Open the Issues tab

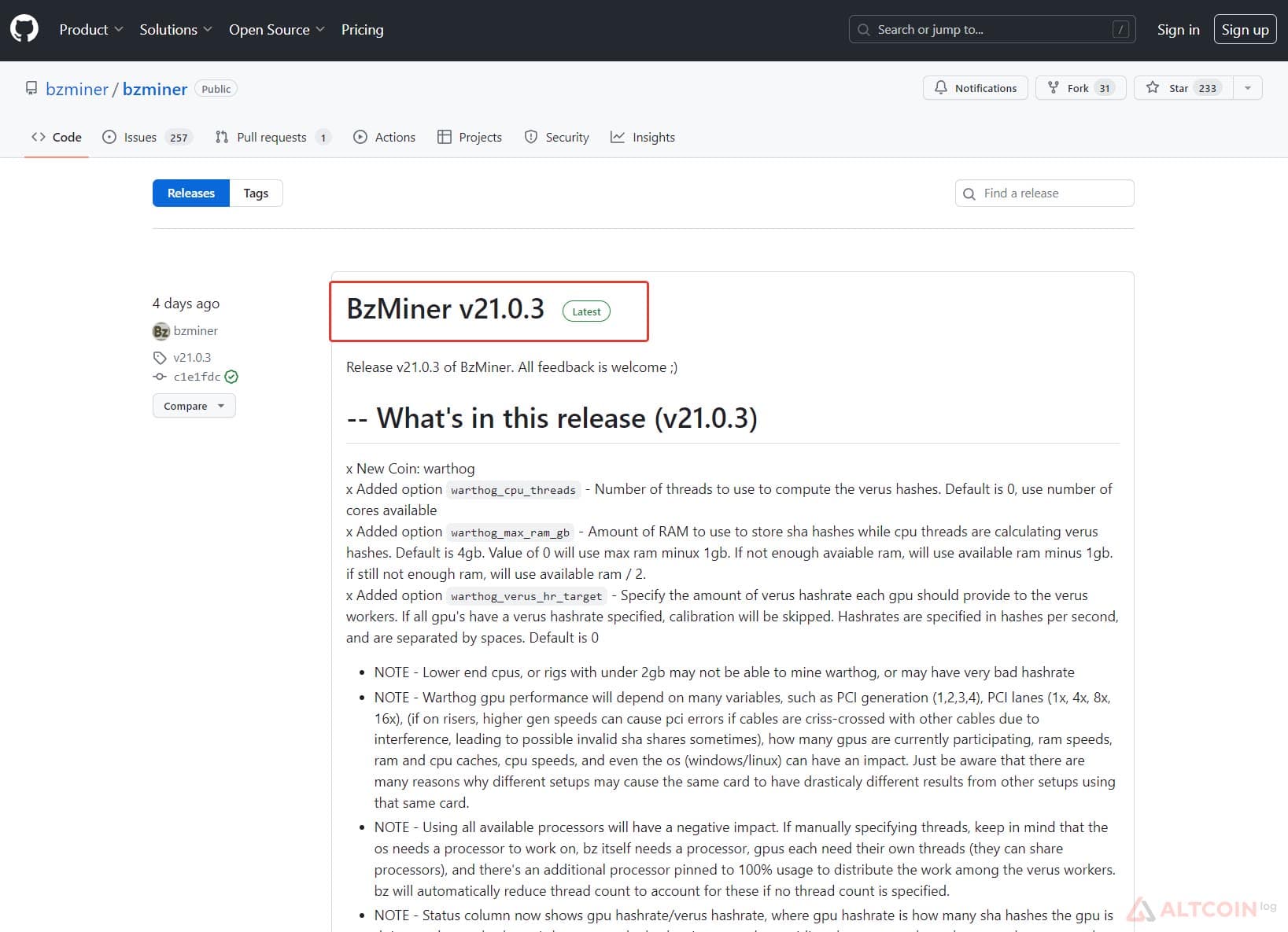(x=147, y=137)
